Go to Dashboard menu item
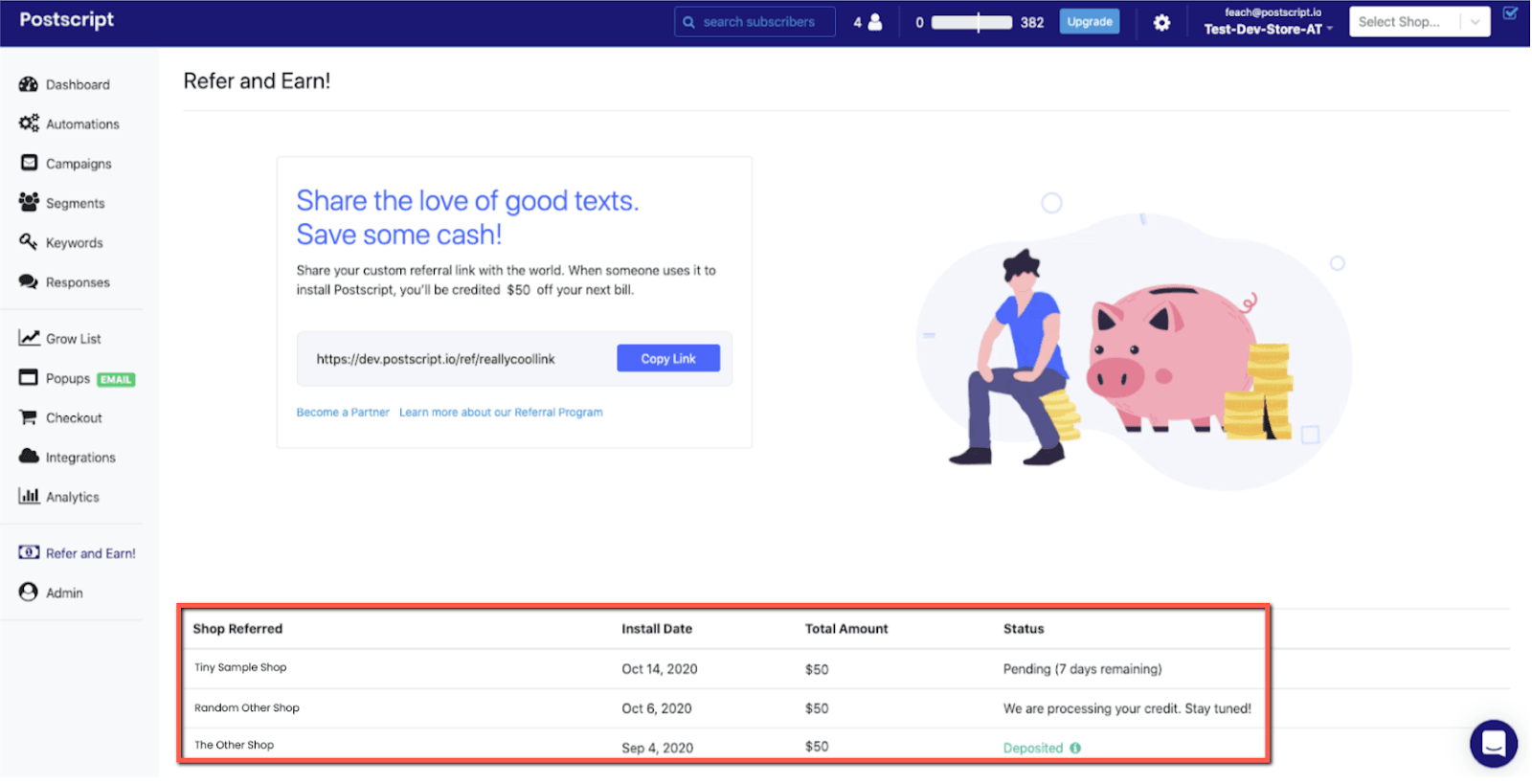 click(x=78, y=84)
